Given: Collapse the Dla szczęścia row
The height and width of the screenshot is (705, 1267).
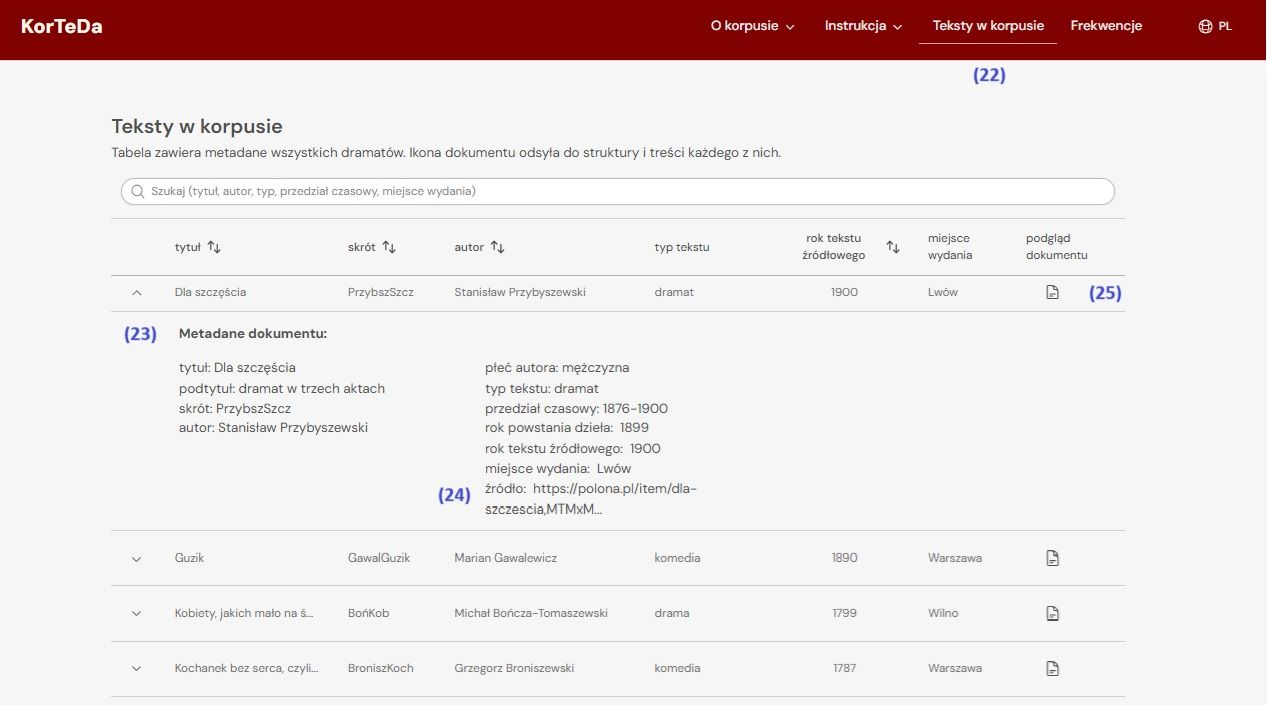Looking at the screenshot, I should click(x=137, y=293).
